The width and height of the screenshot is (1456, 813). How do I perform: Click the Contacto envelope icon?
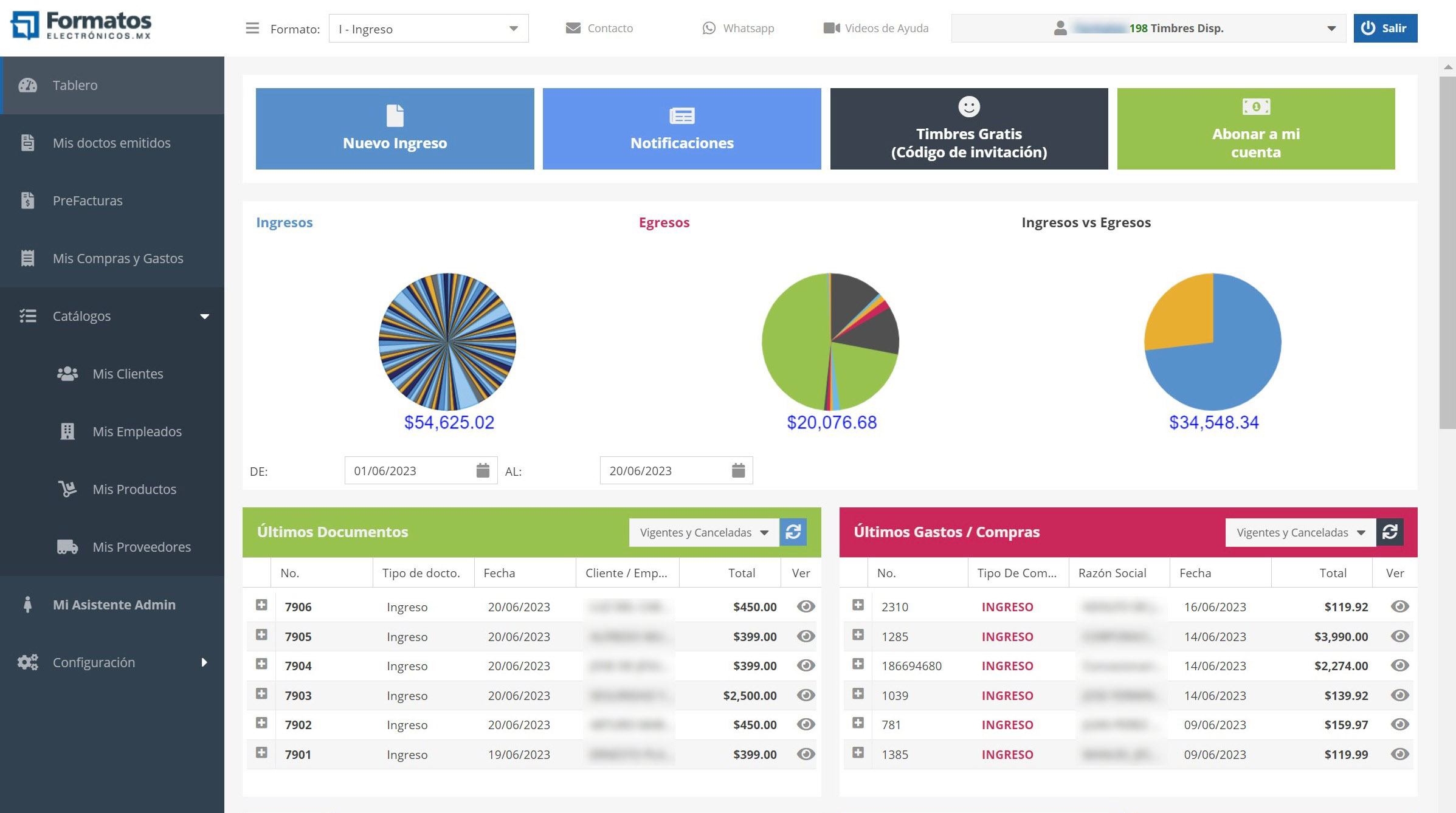(x=573, y=29)
